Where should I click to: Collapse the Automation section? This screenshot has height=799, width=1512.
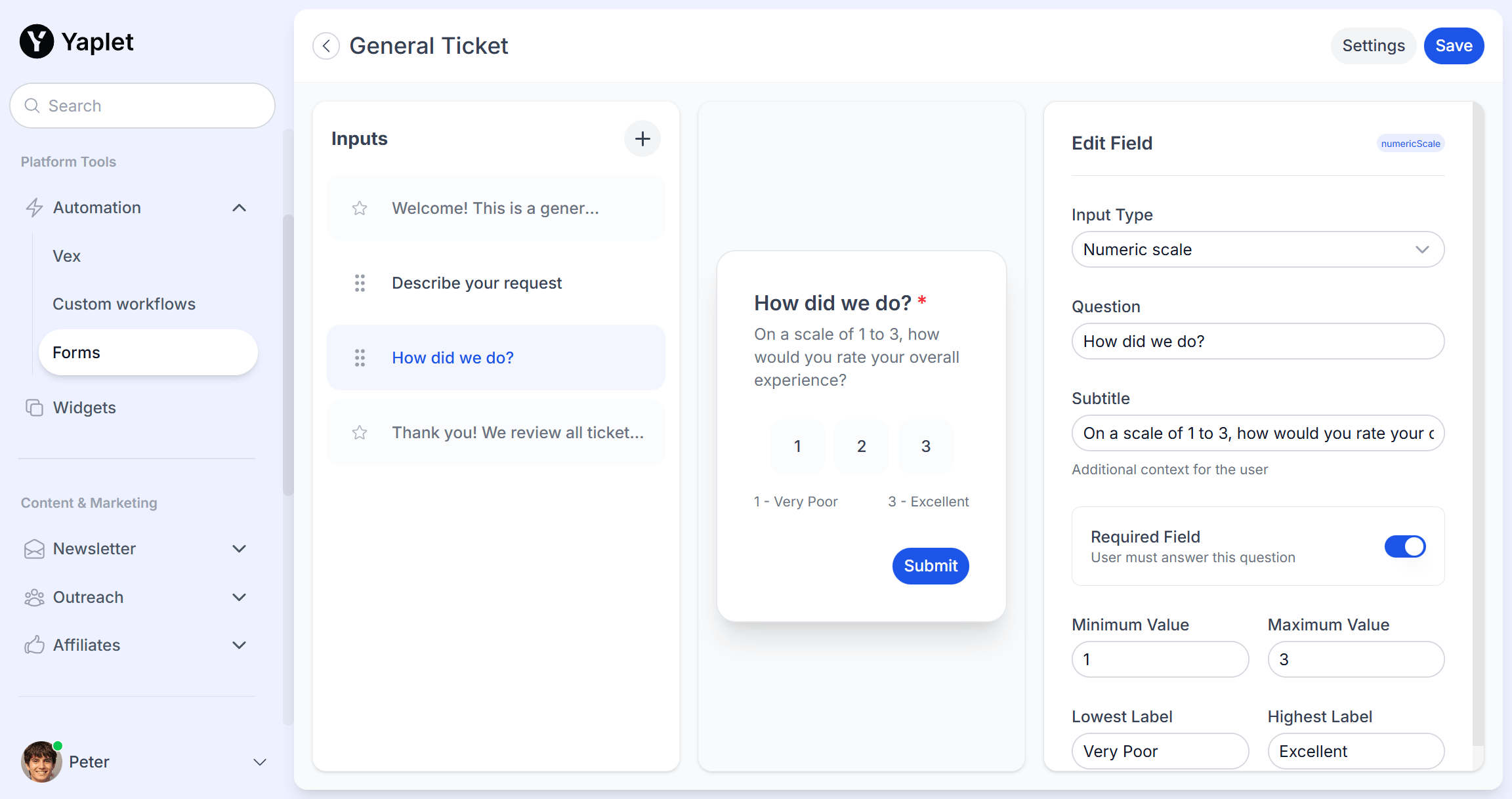[240, 208]
